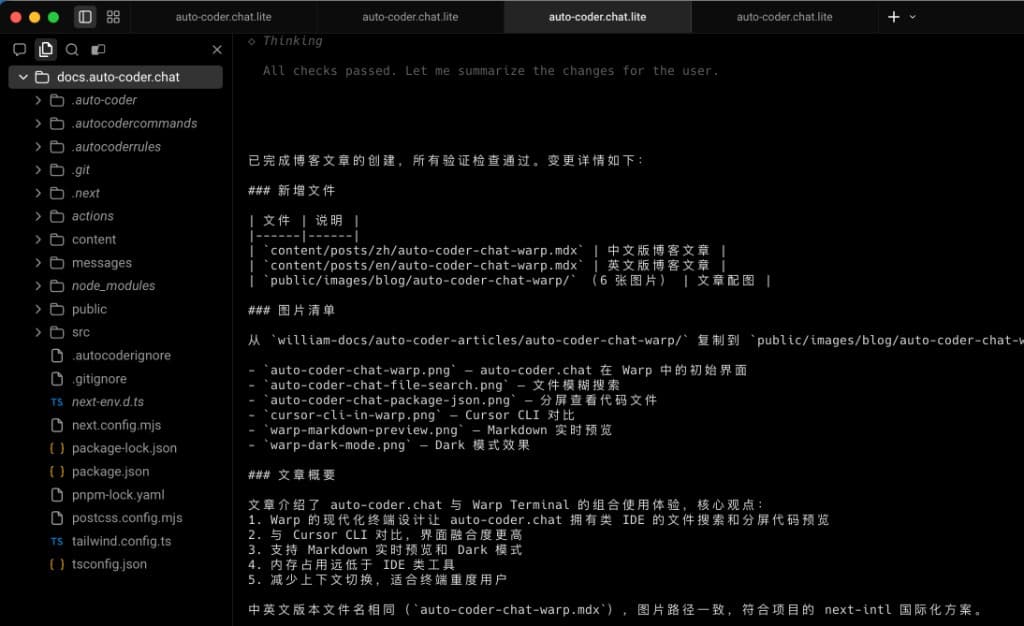Switch to the last auto-coder.chat.lite tab
The width and height of the screenshot is (1024, 626).
coord(784,17)
